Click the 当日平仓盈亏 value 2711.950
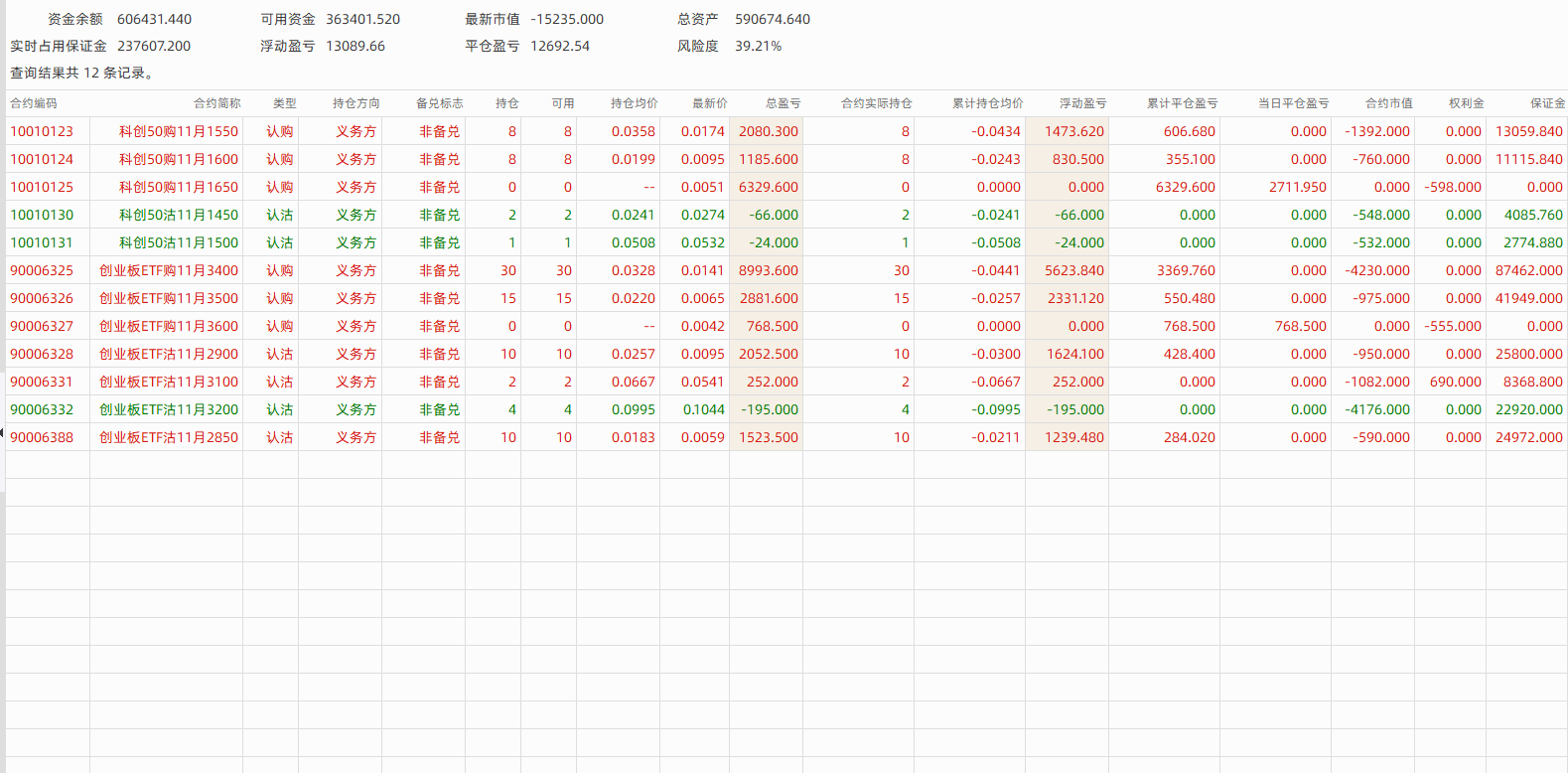 pos(1297,187)
